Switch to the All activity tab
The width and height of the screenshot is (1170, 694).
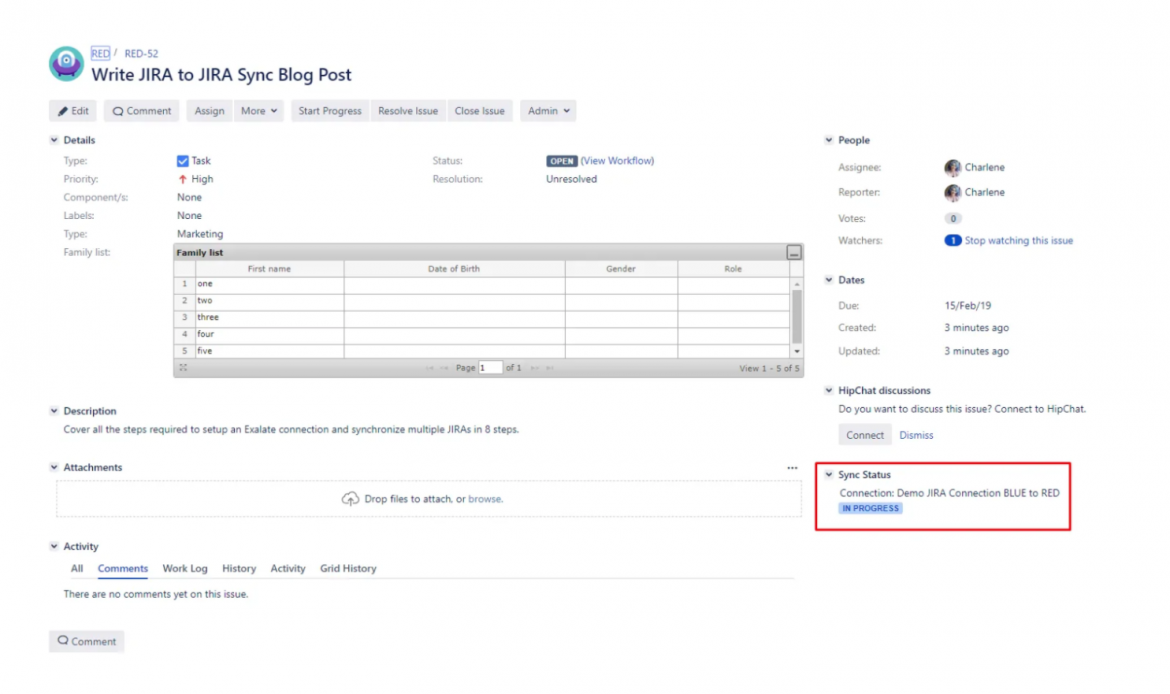pyautogui.click(x=77, y=569)
